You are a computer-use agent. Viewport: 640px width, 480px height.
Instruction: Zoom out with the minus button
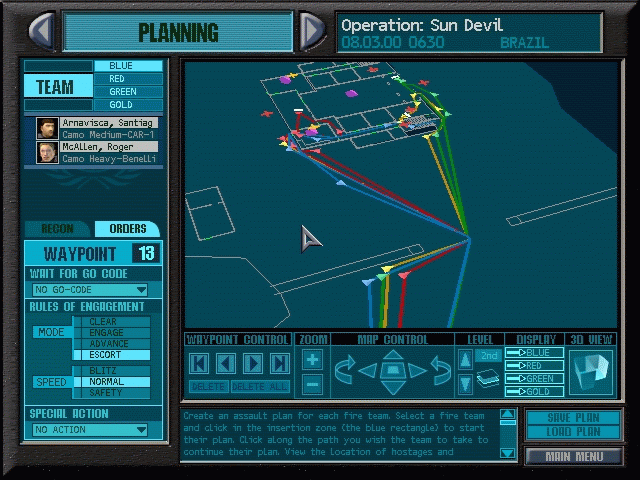(x=313, y=384)
